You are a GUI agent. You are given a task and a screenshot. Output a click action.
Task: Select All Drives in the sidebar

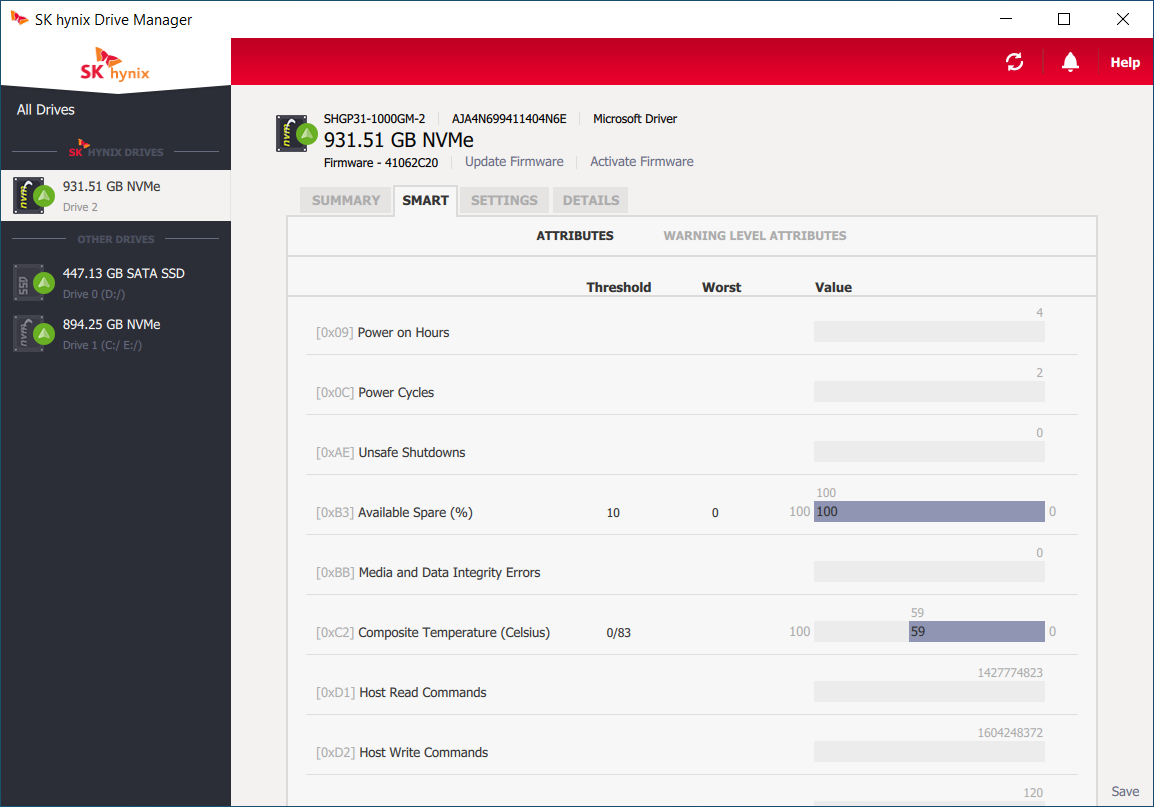click(x=46, y=110)
